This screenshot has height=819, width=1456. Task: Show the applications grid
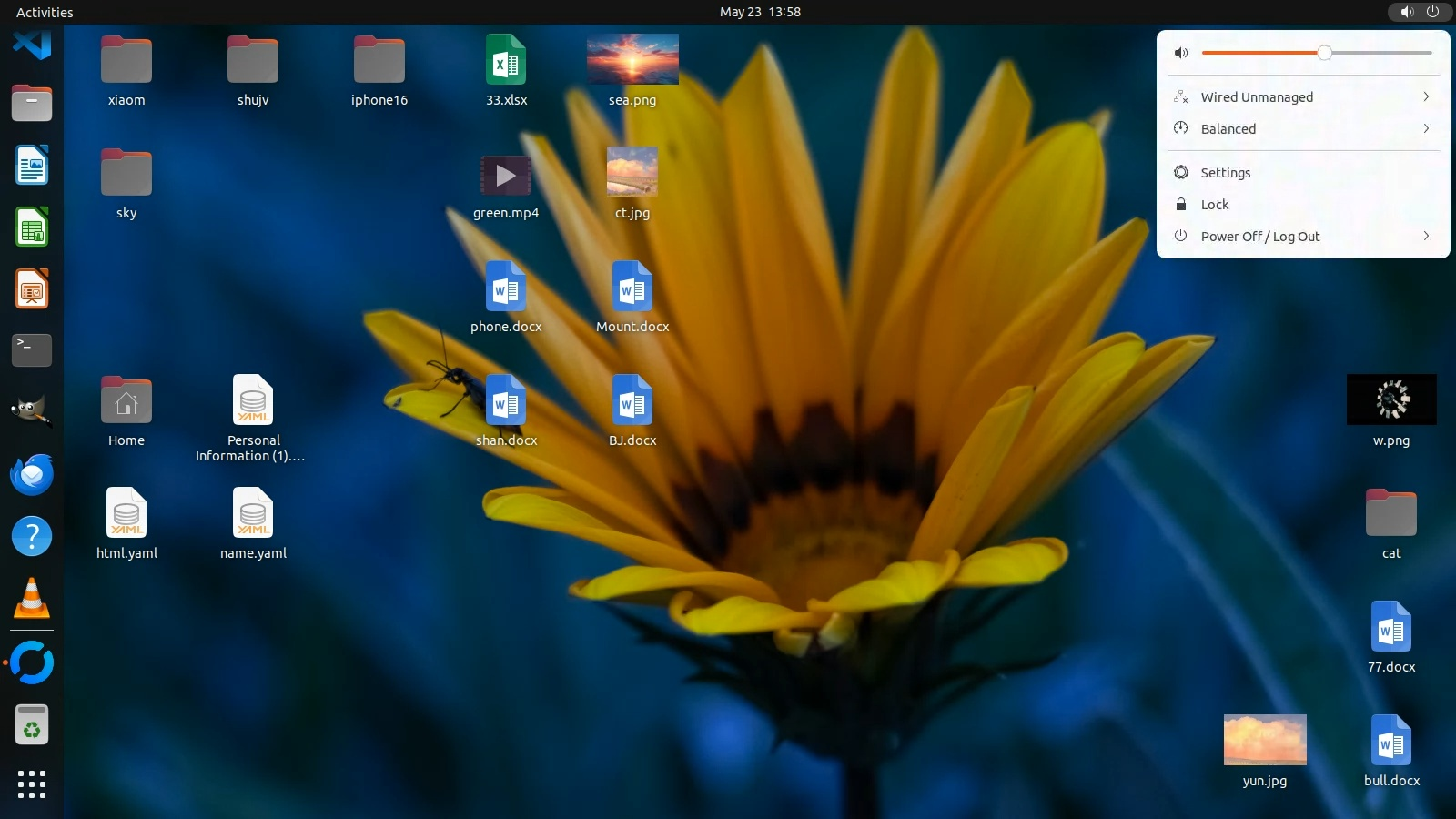(x=32, y=784)
